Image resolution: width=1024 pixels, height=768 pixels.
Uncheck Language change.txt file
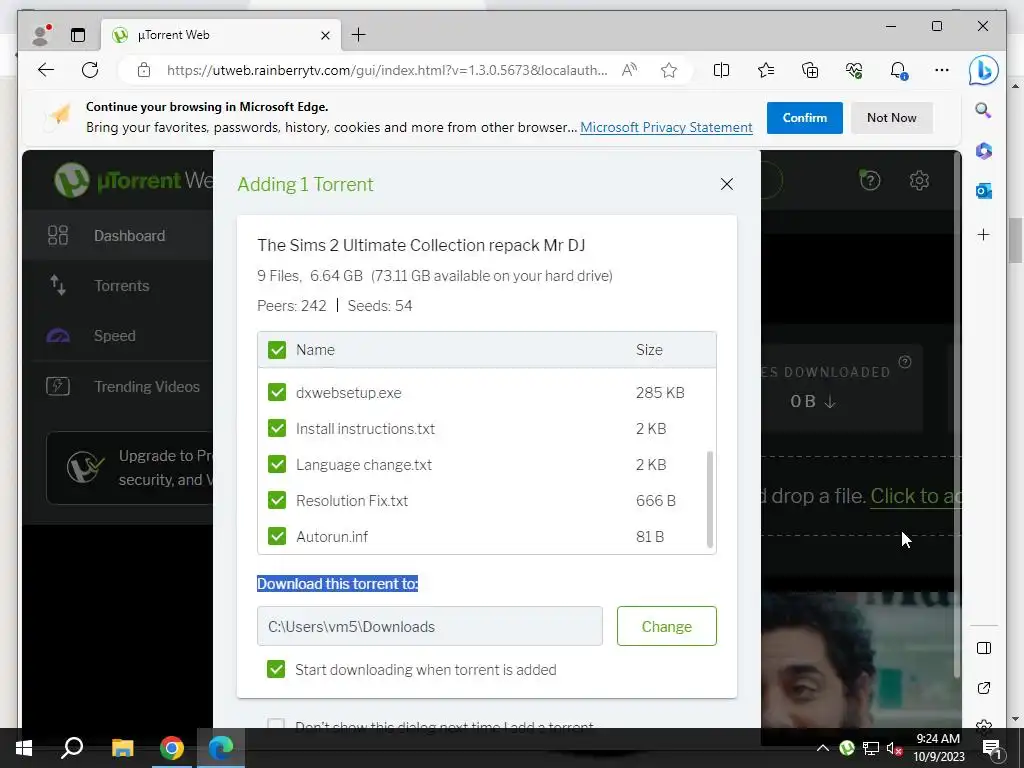277,464
